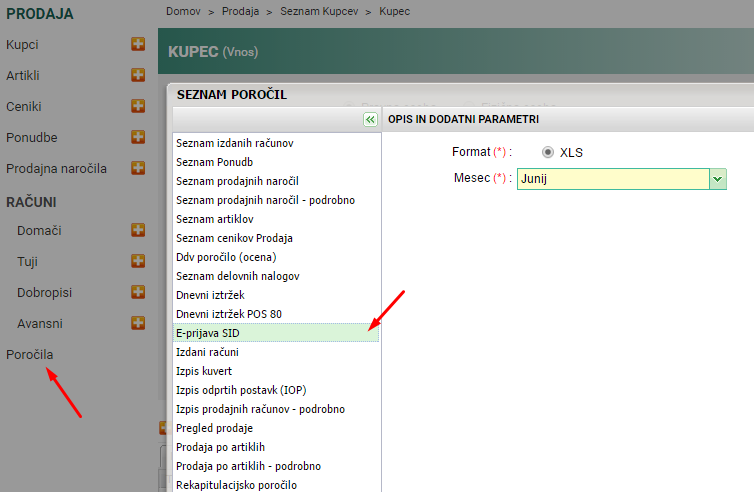The width and height of the screenshot is (754, 492).
Task: Click the plus icon beside Tuji
Action: 138,261
